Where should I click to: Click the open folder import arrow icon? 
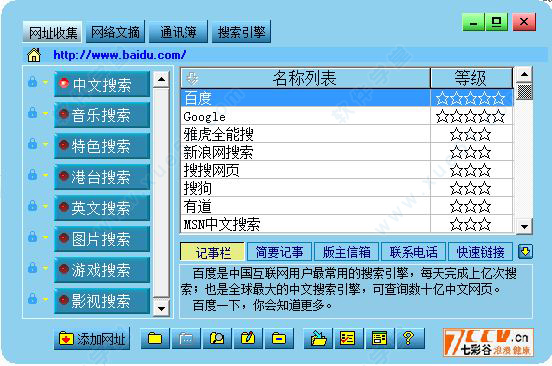coord(318,339)
